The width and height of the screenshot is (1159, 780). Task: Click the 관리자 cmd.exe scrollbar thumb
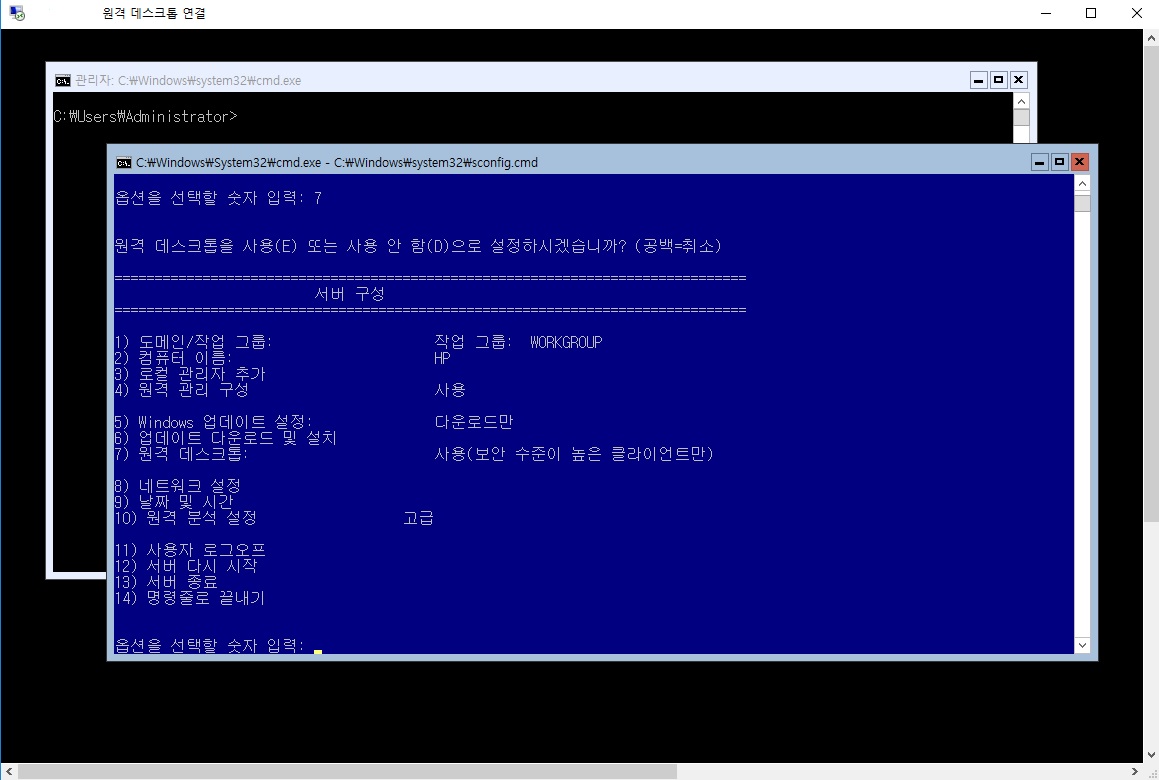tap(1022, 118)
